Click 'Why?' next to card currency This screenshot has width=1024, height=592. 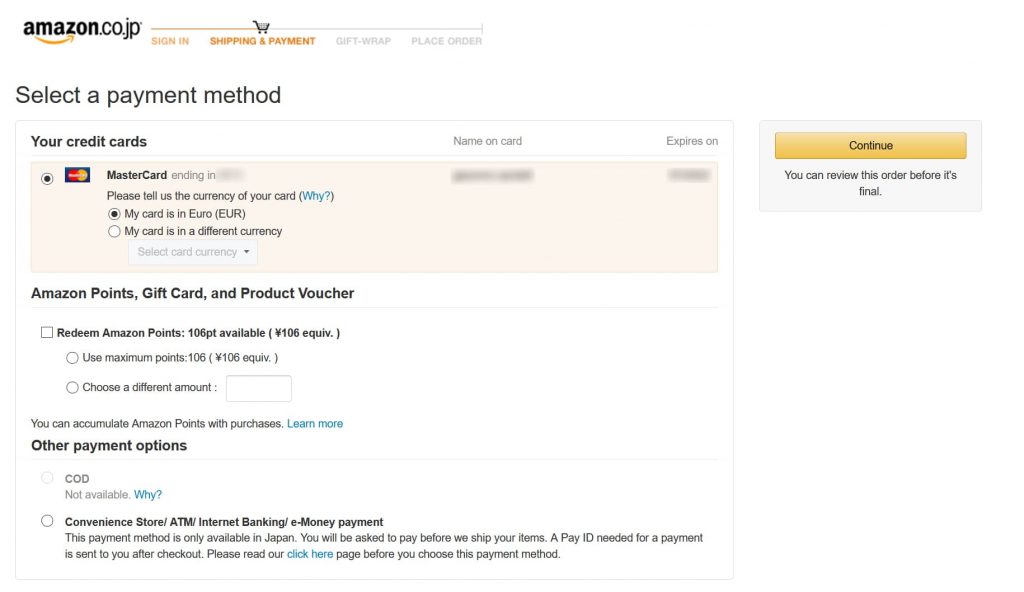click(316, 196)
